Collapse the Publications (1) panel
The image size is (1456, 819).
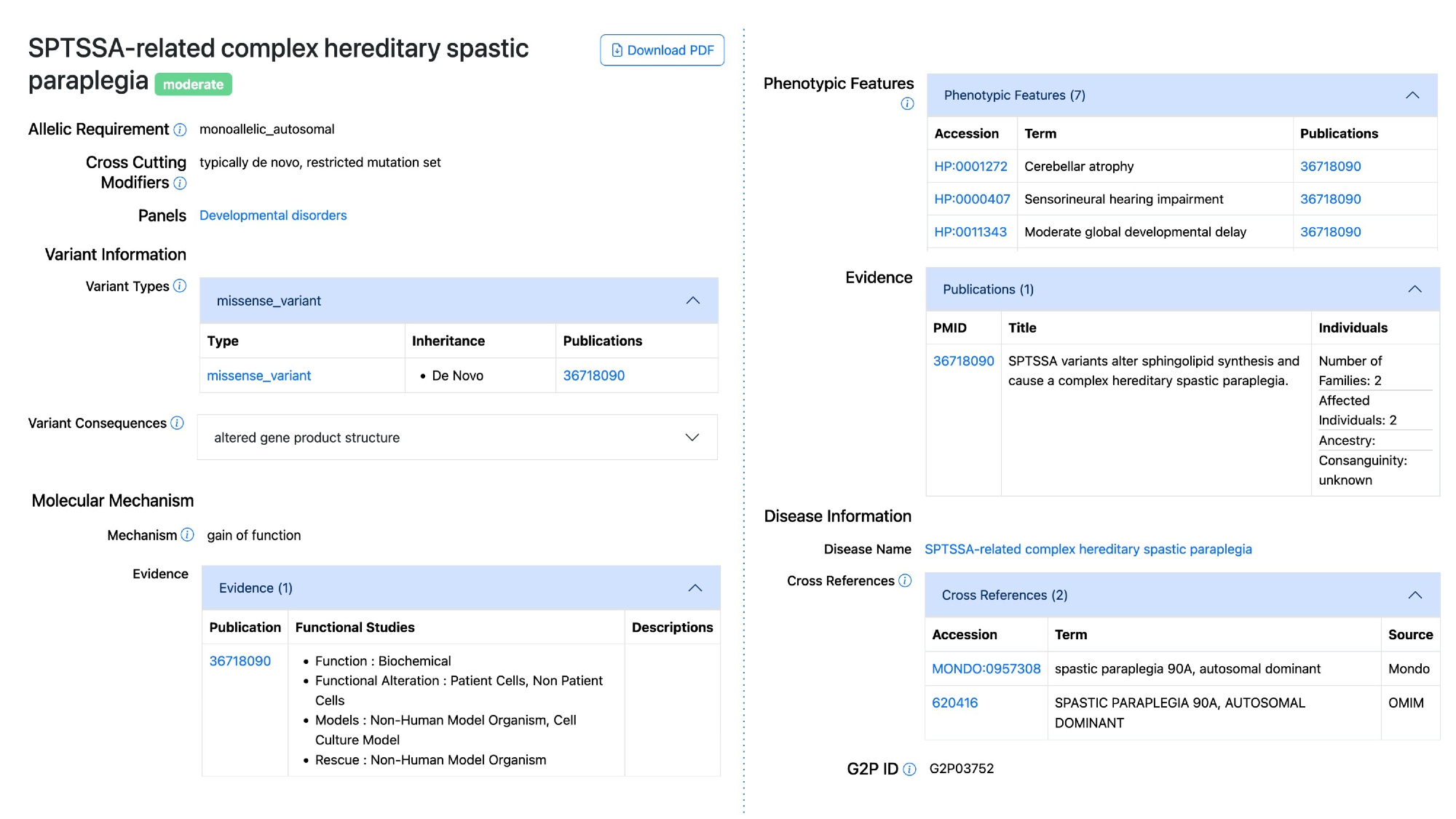pyautogui.click(x=1414, y=290)
